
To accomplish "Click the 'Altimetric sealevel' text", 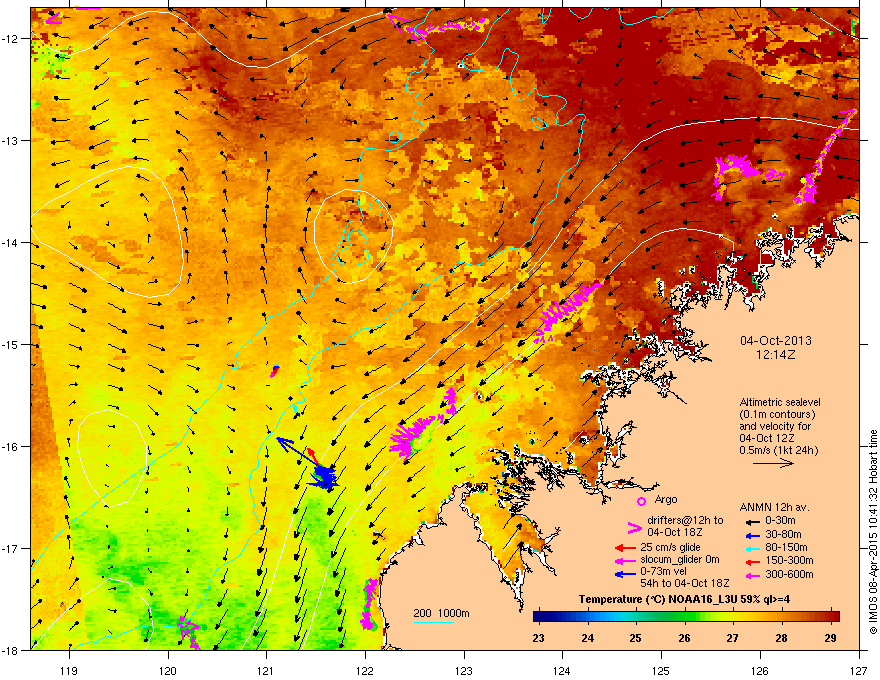I will point(780,402).
